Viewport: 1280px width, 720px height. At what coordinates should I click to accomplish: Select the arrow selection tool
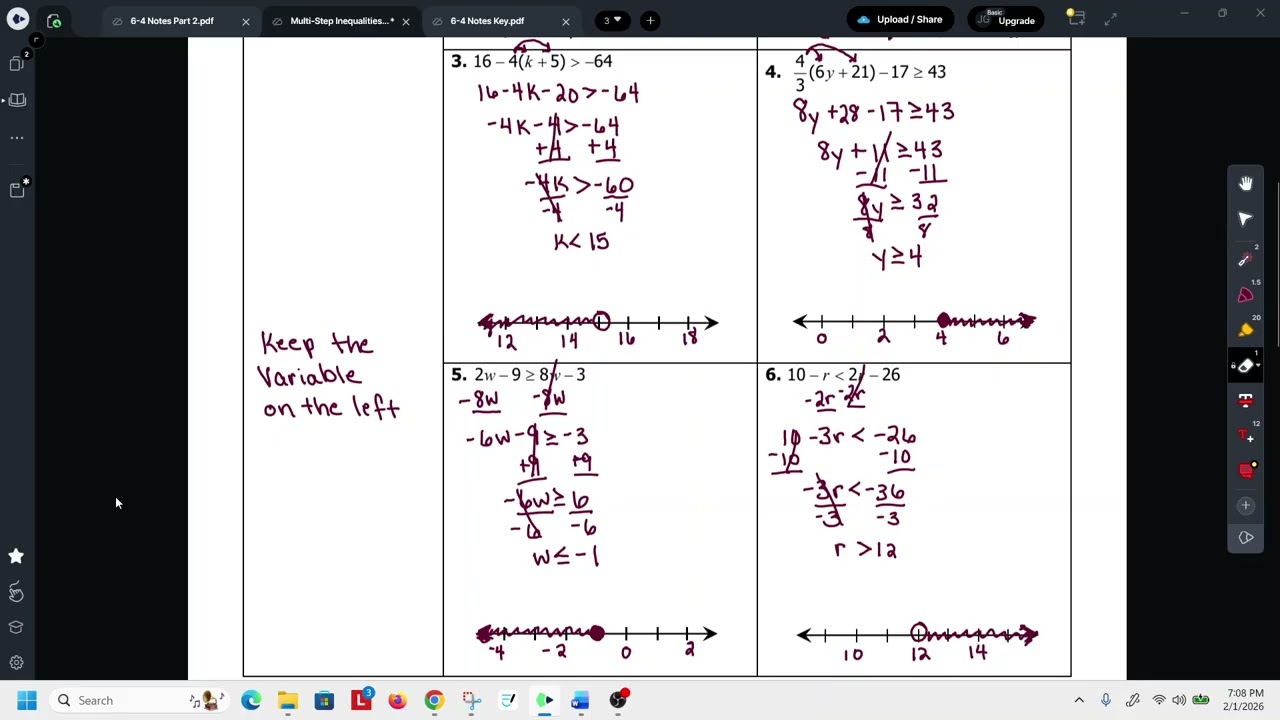1245,219
